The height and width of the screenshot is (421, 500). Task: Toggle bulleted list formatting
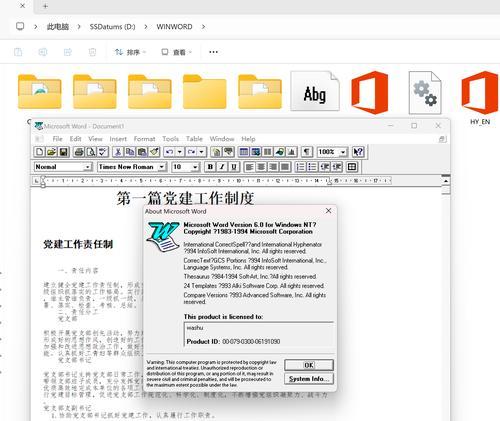tap(312, 167)
